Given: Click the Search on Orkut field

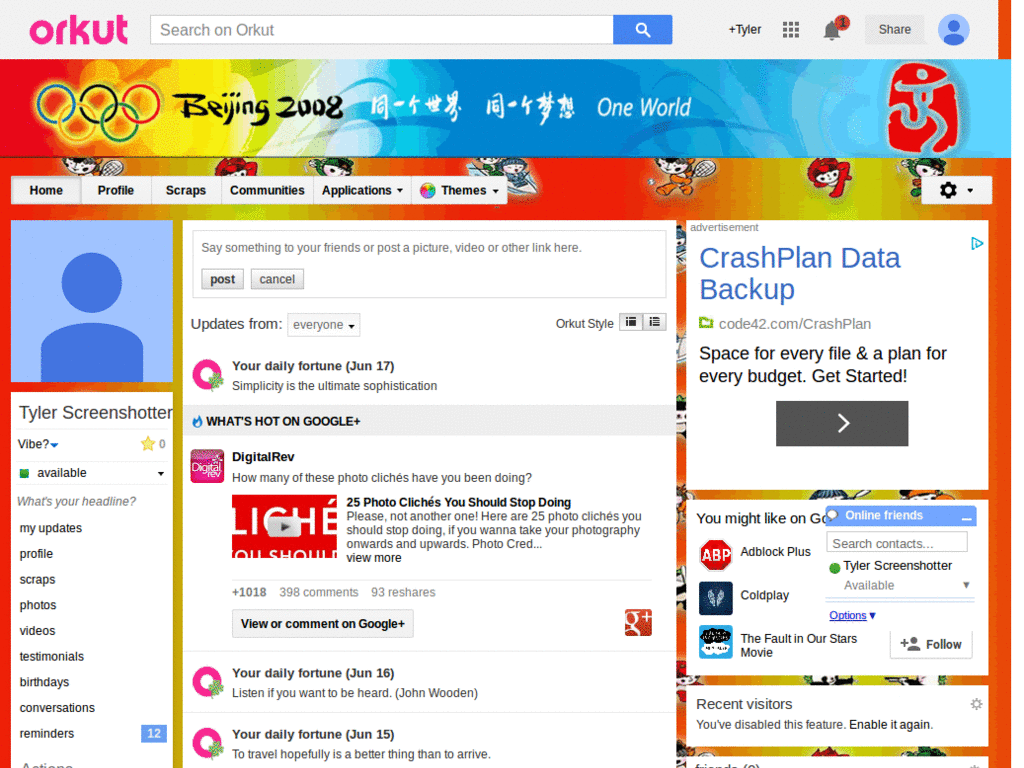Looking at the screenshot, I should tap(381, 30).
